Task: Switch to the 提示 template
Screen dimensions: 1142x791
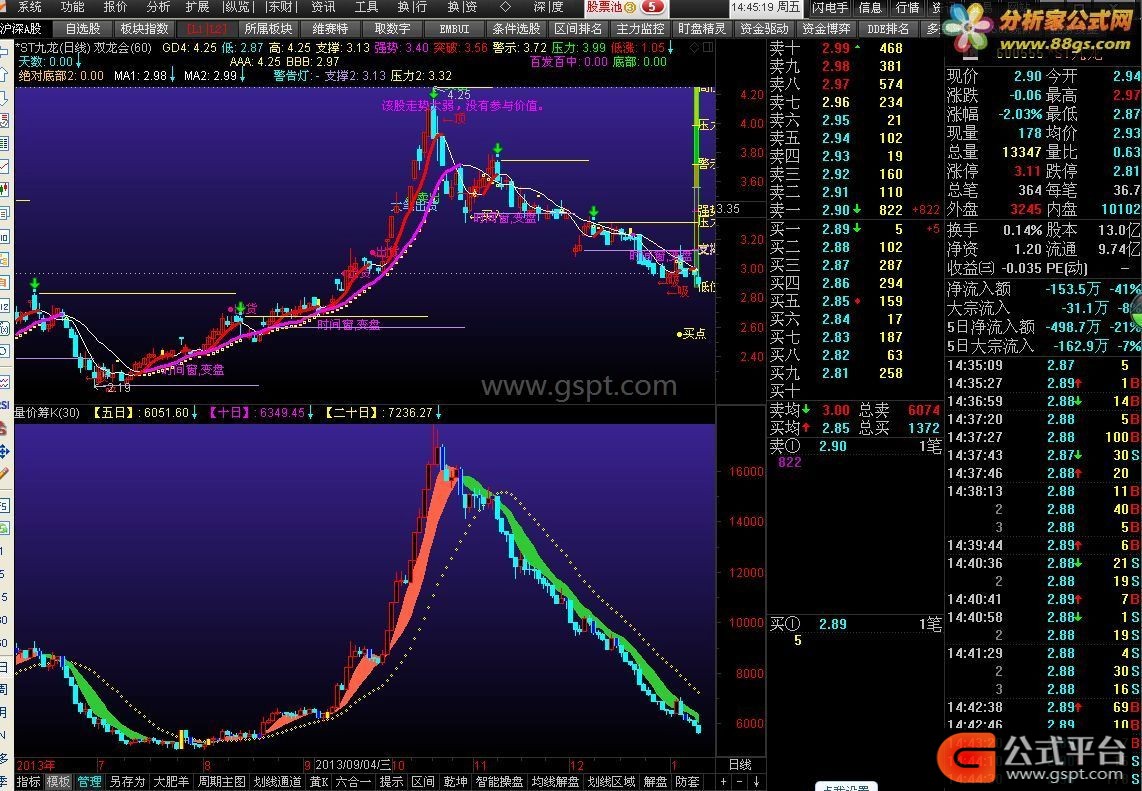Action: coord(392,782)
